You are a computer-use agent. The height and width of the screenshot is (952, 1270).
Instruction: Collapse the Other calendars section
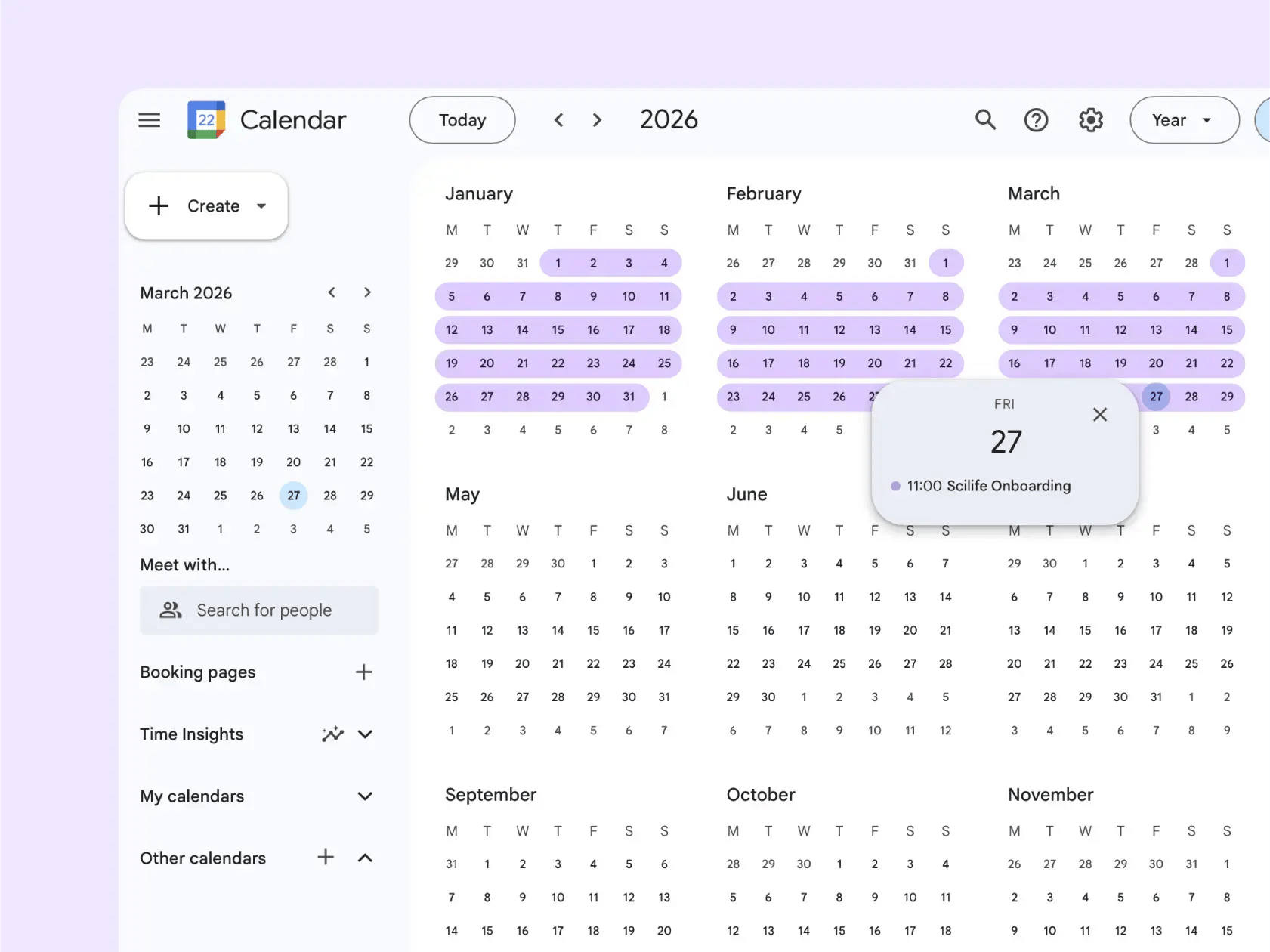(365, 857)
